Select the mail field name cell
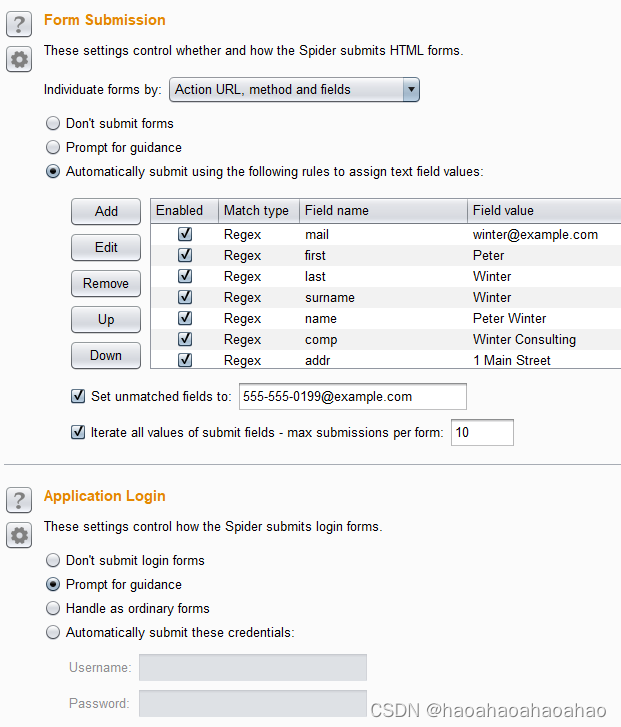 [x=383, y=235]
